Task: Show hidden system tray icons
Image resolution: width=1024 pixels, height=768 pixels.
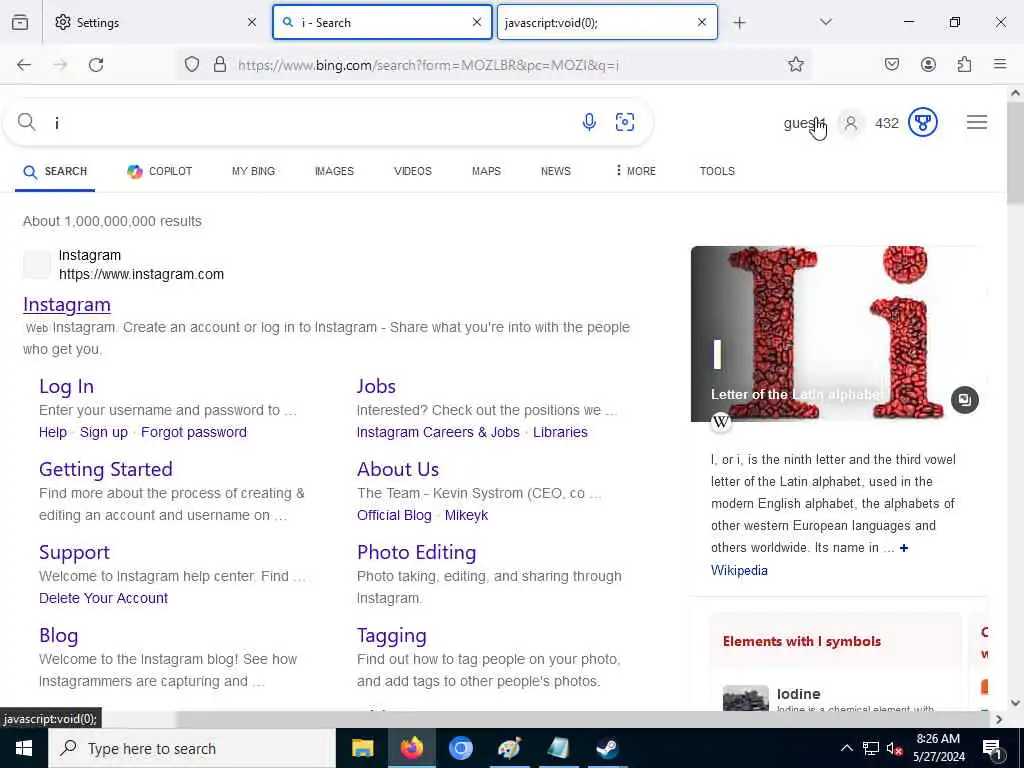Action: click(846, 748)
